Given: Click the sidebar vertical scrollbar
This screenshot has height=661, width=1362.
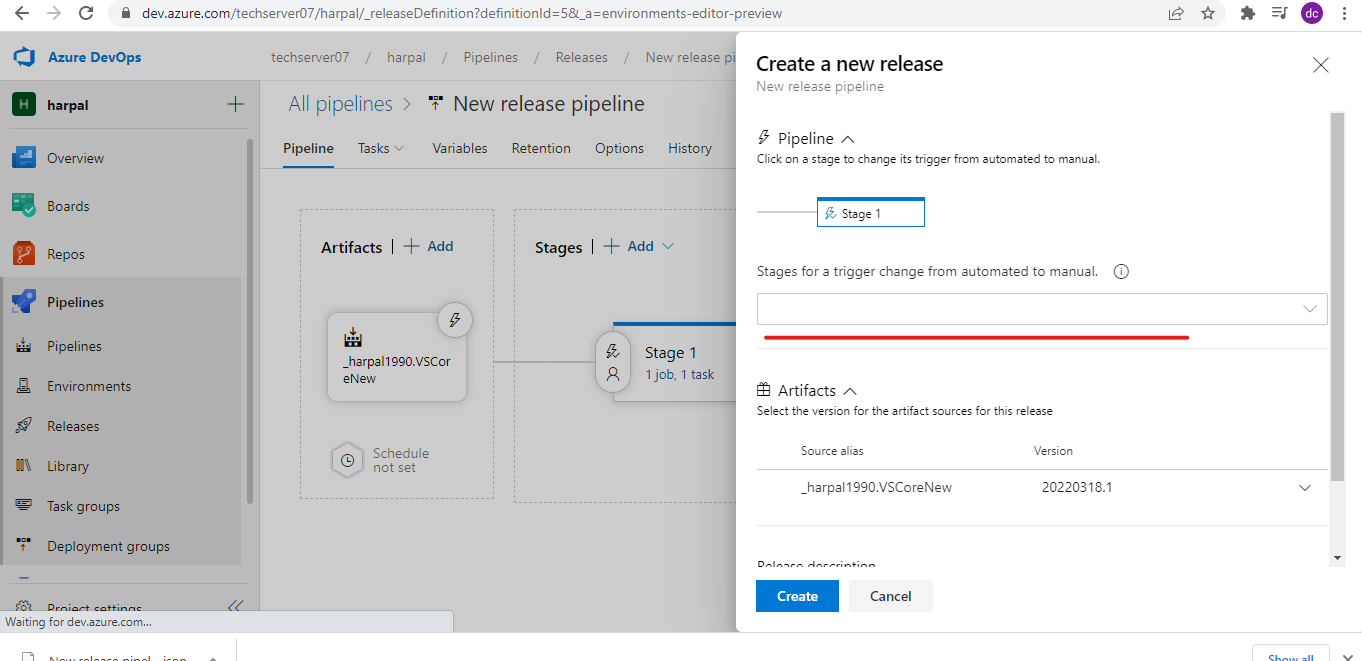Looking at the screenshot, I should click(250, 320).
